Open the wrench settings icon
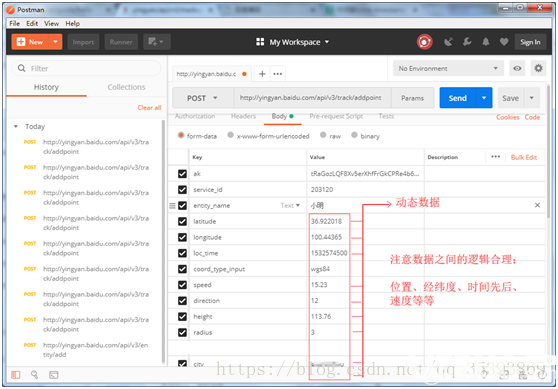The width and height of the screenshot is (558, 389). 467,42
